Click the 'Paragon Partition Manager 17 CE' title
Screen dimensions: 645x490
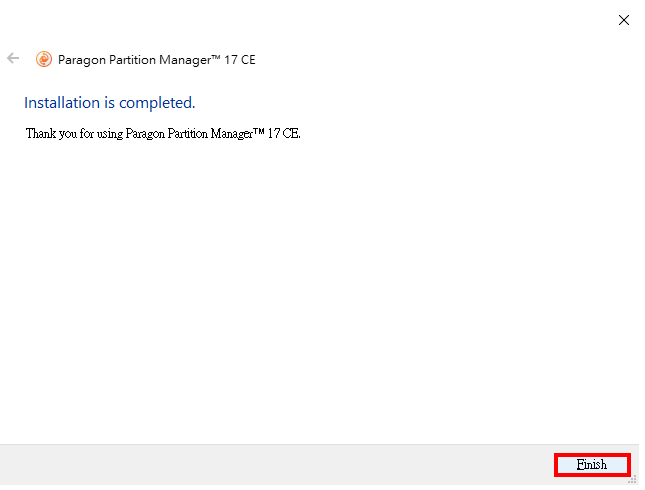tap(157, 60)
